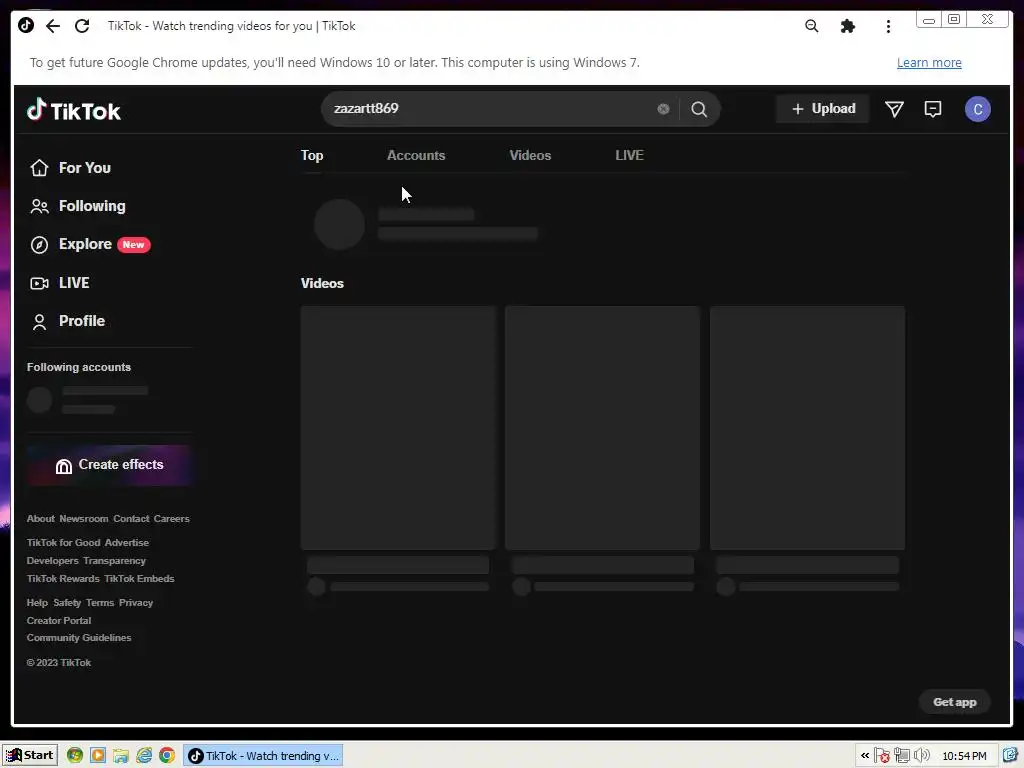Click the search magnifier button
The width and height of the screenshot is (1024, 768).
[x=699, y=109]
